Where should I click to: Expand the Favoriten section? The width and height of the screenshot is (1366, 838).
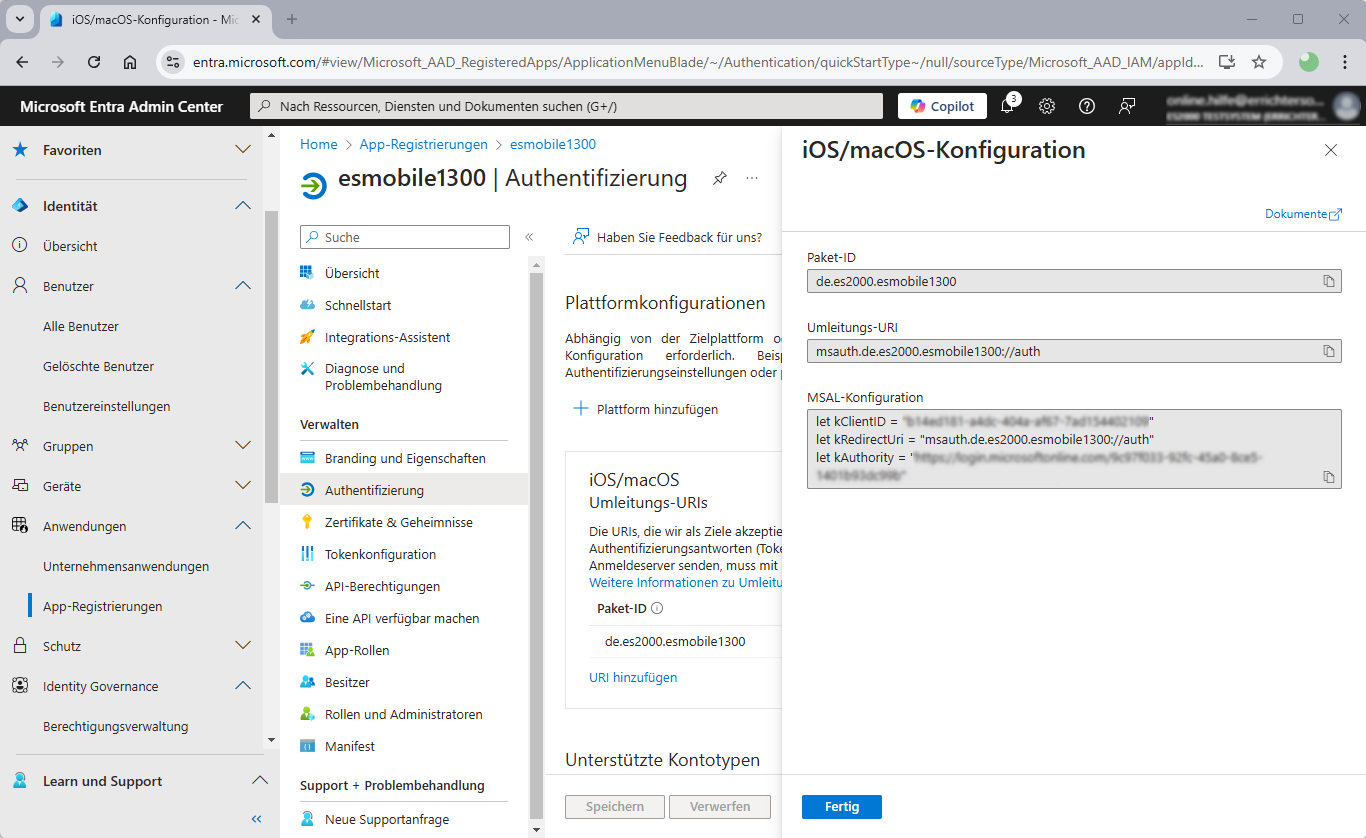click(242, 150)
